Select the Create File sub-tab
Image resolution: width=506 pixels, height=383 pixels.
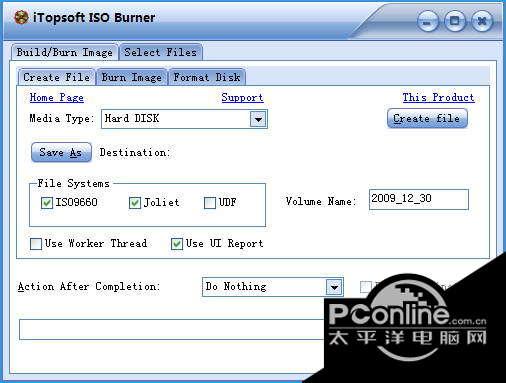(x=57, y=77)
